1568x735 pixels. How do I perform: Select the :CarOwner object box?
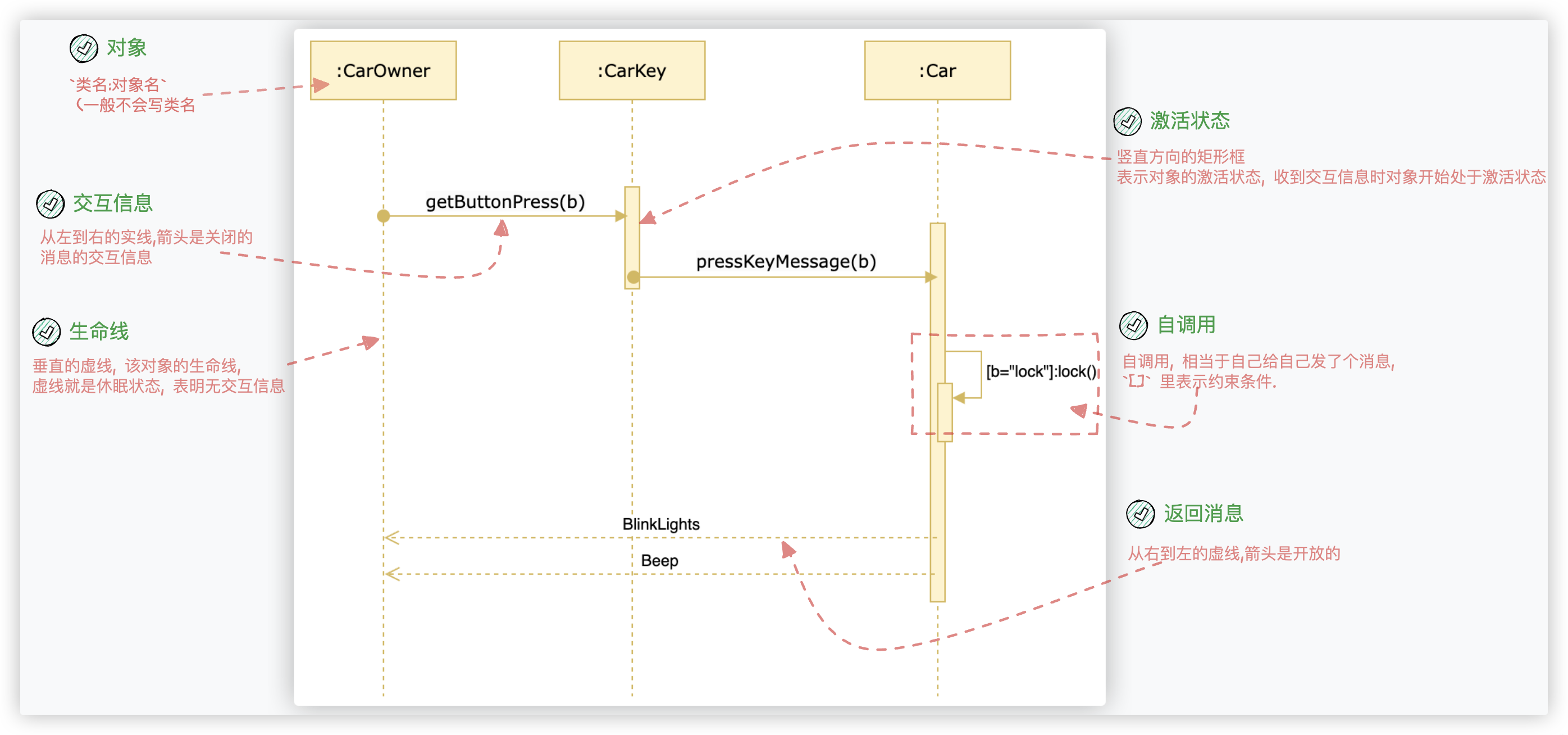click(383, 71)
